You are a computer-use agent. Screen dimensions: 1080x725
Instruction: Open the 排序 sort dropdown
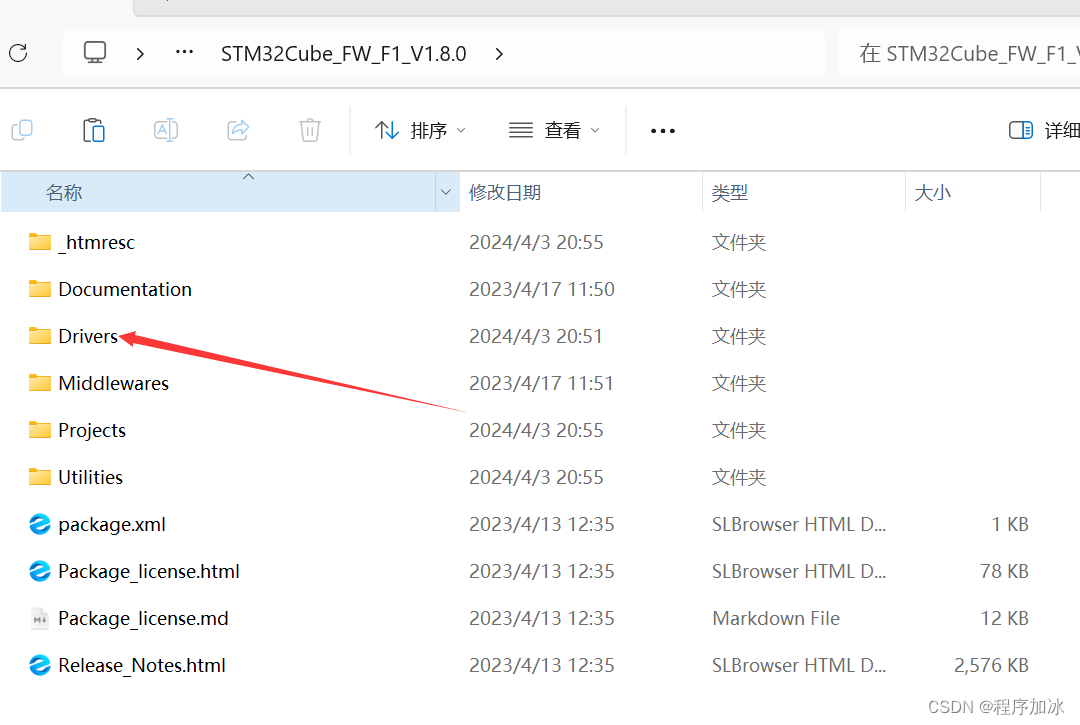coord(420,130)
